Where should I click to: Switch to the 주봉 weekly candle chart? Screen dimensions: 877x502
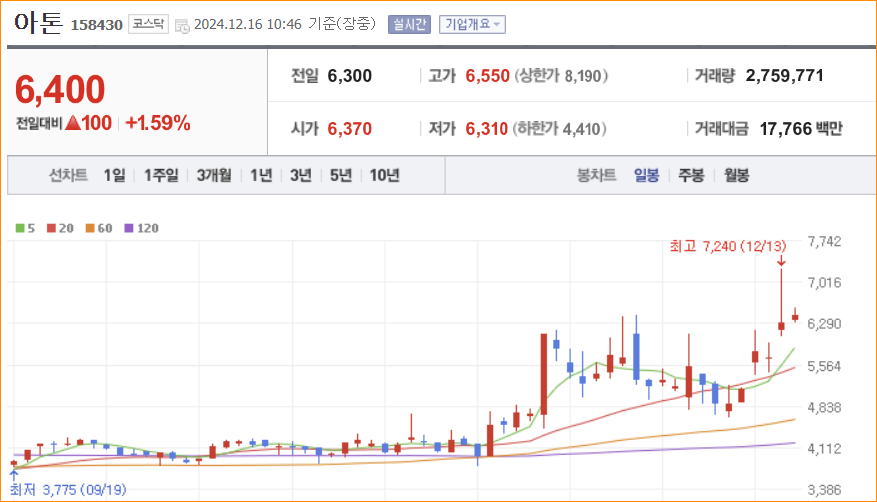coord(691,176)
